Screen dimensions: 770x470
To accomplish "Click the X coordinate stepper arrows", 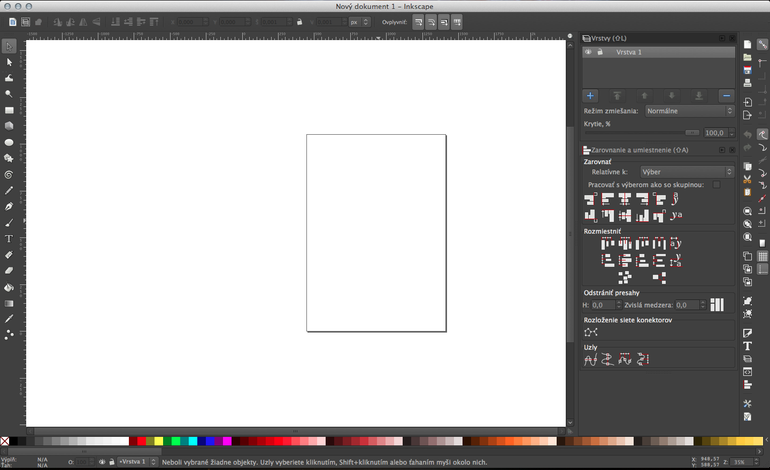I will [206, 22].
